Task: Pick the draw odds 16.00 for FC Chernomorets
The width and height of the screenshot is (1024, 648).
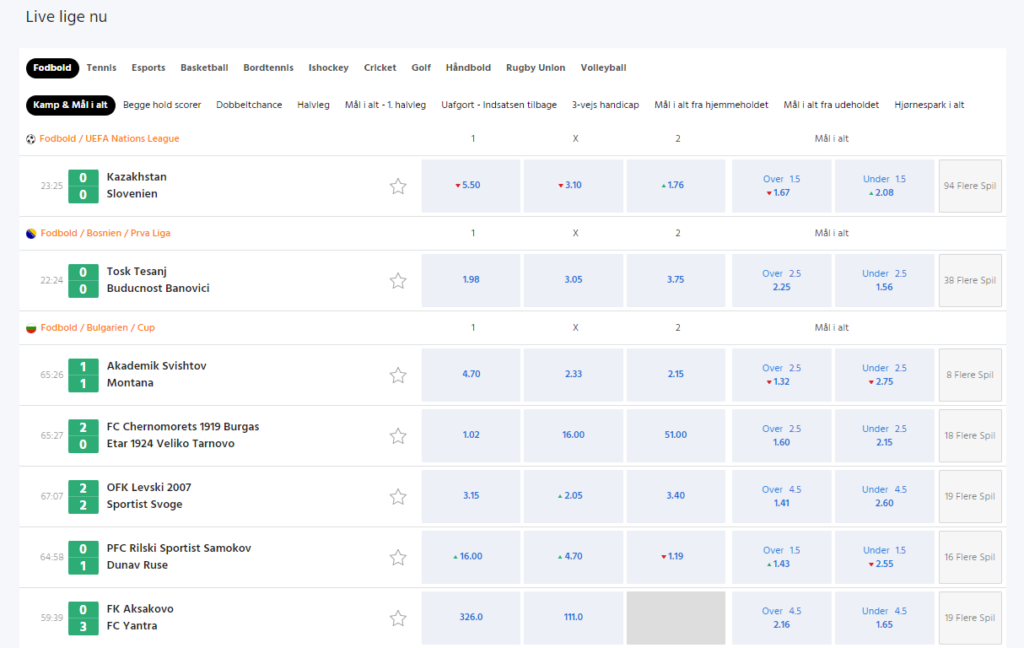Action: (573, 436)
